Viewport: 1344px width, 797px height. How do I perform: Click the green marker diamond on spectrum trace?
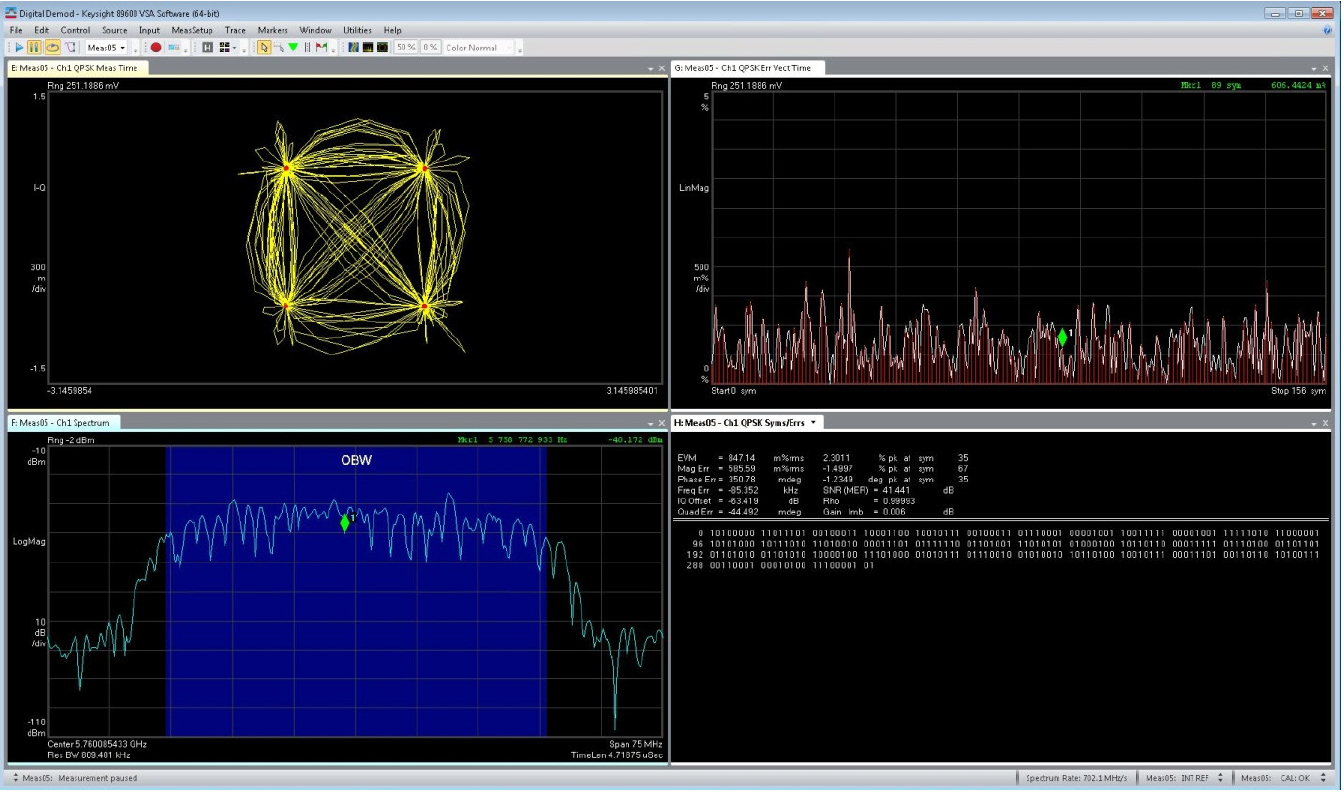pos(345,522)
